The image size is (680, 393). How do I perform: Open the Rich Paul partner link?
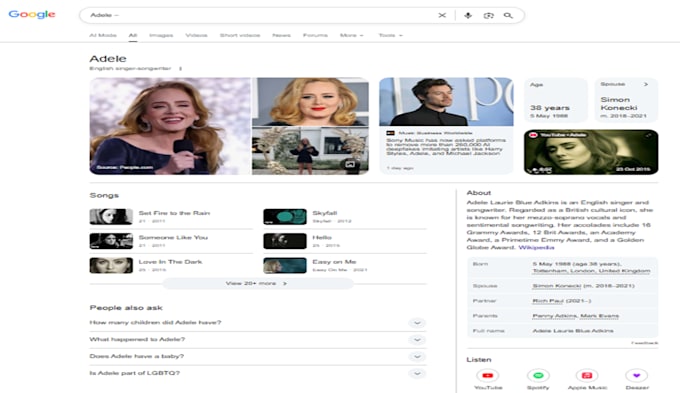(x=548, y=301)
